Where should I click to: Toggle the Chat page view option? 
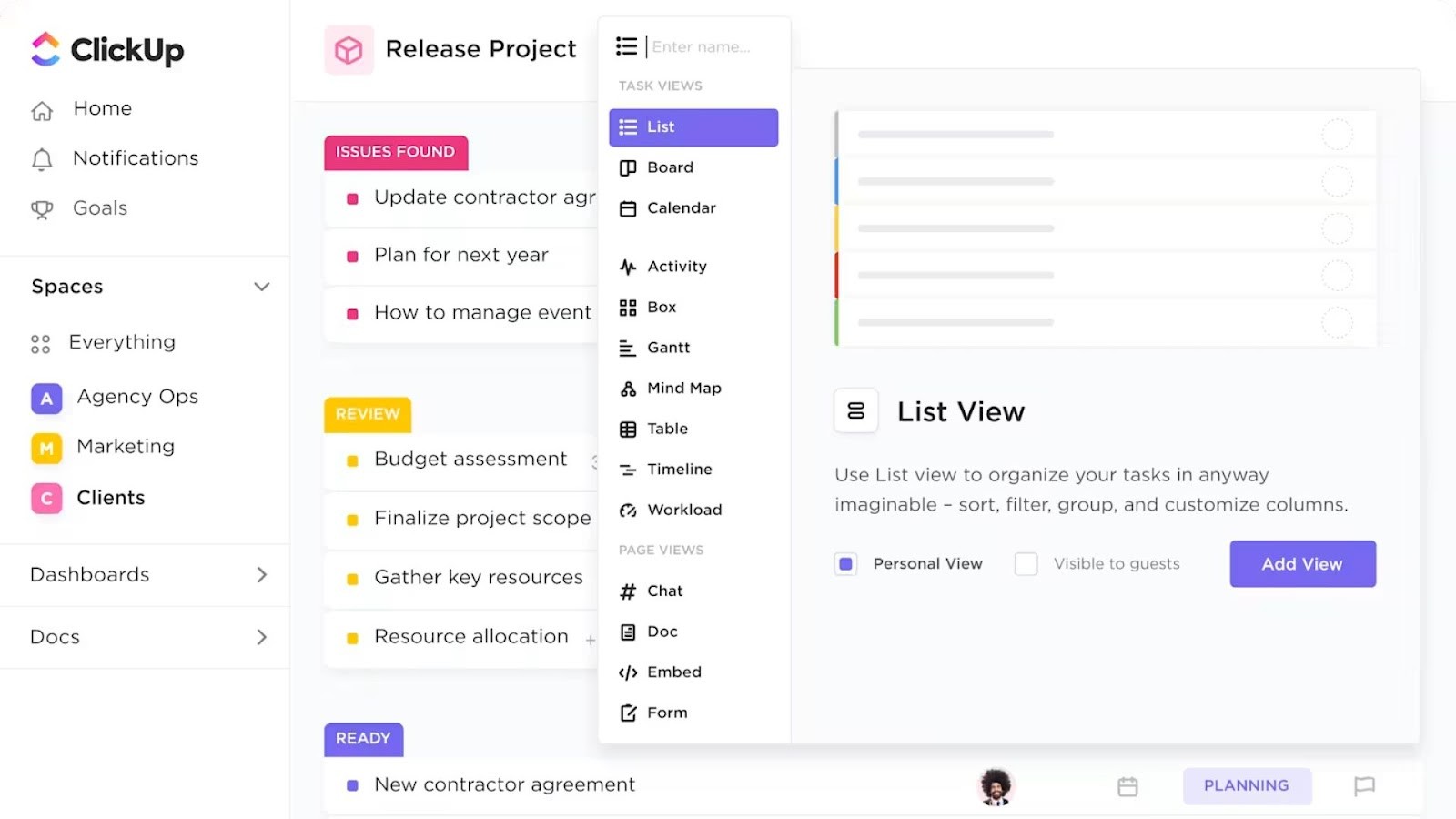[x=664, y=591]
